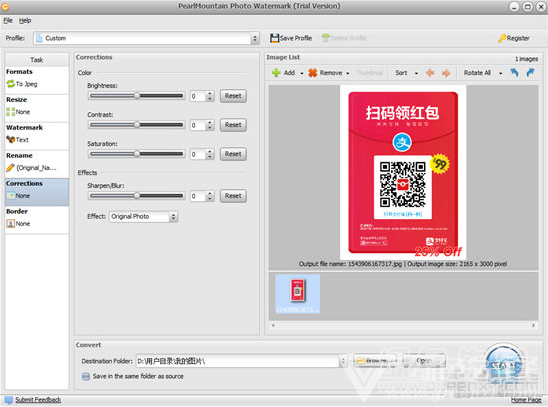The image size is (548, 407).
Task: Click the Save Profile floppy icon
Action: pos(274,38)
